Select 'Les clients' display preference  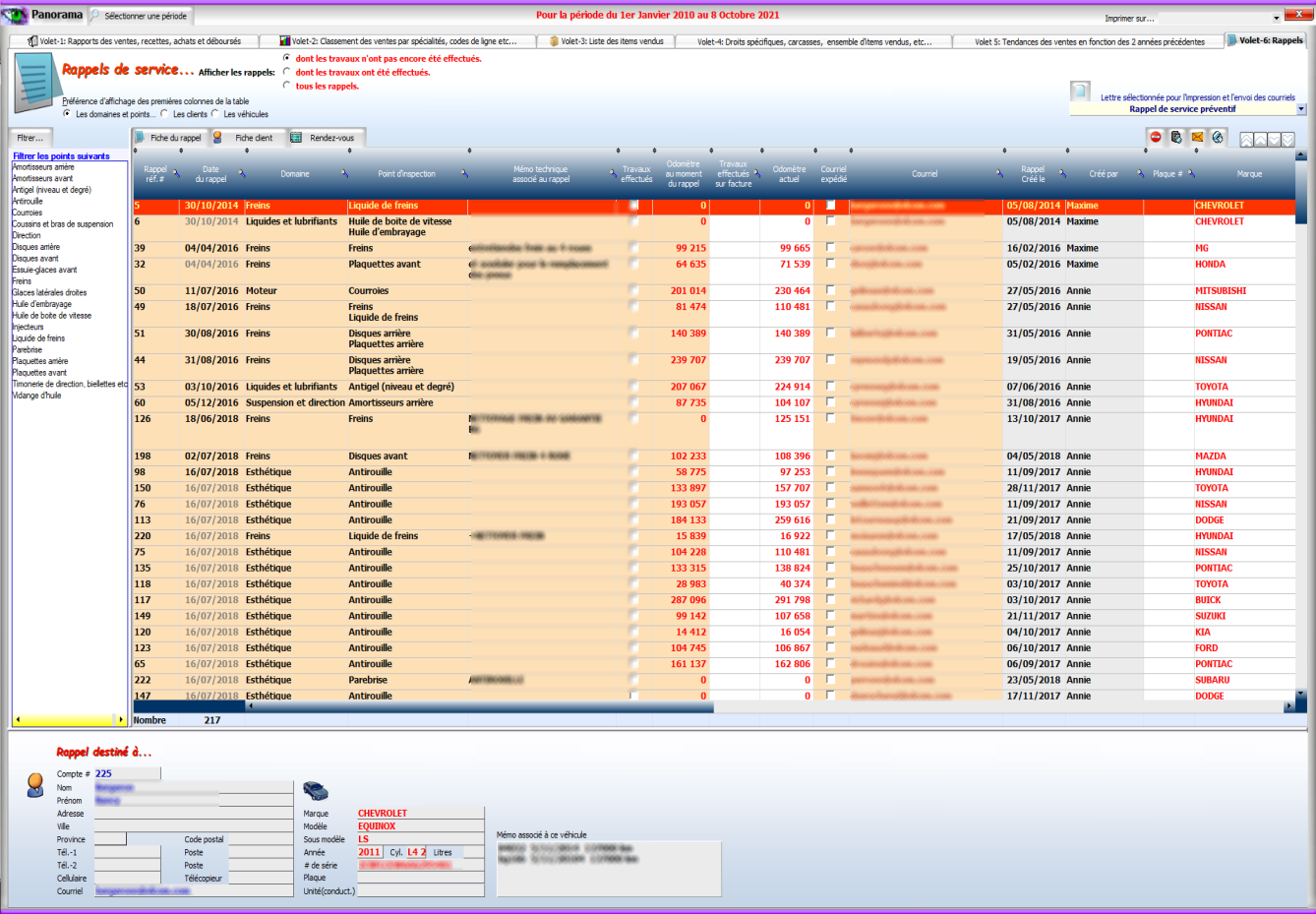point(164,114)
